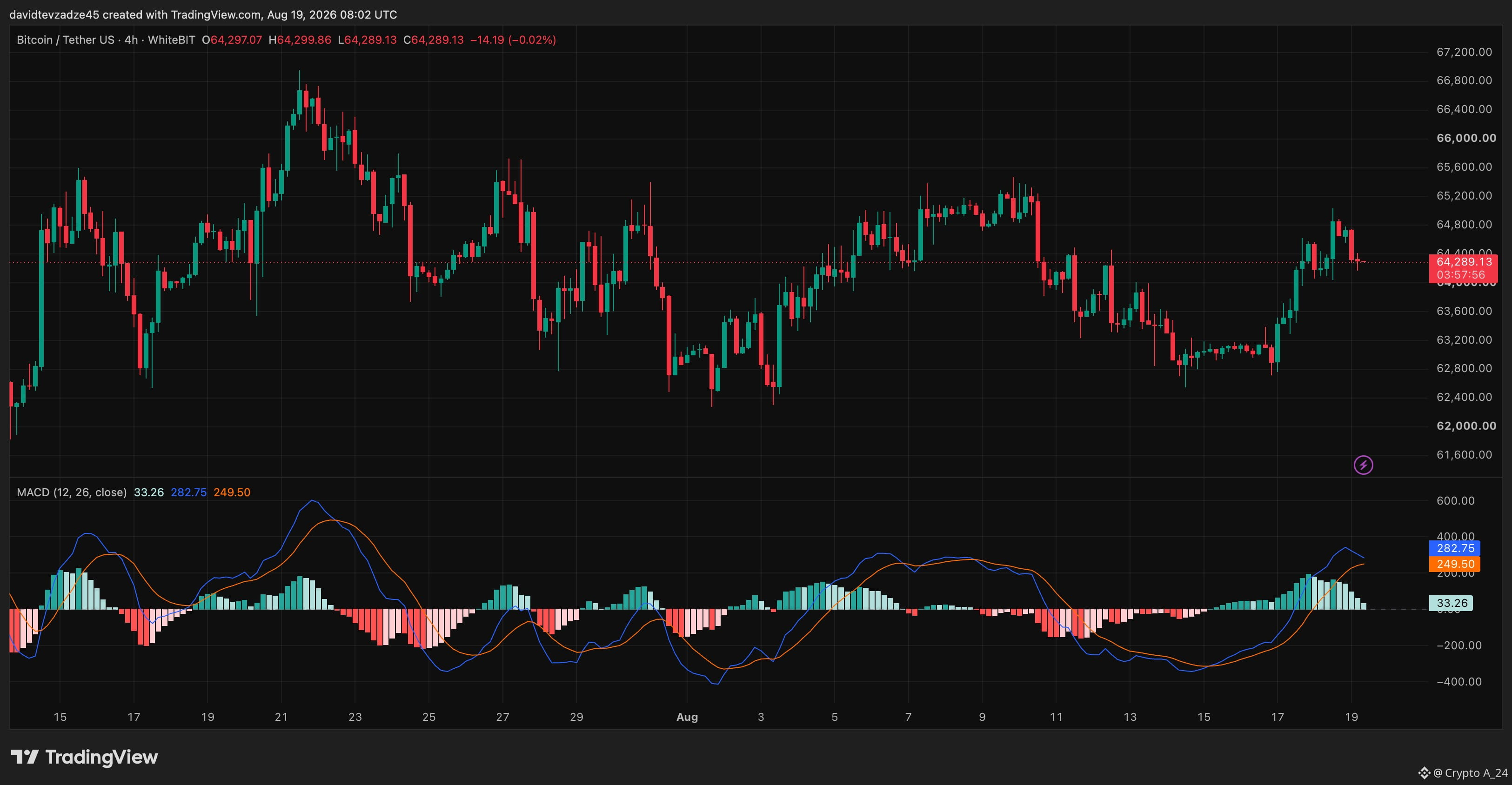Click the 63,600.00 price scale label
The image size is (1512, 785).
coord(1465,311)
